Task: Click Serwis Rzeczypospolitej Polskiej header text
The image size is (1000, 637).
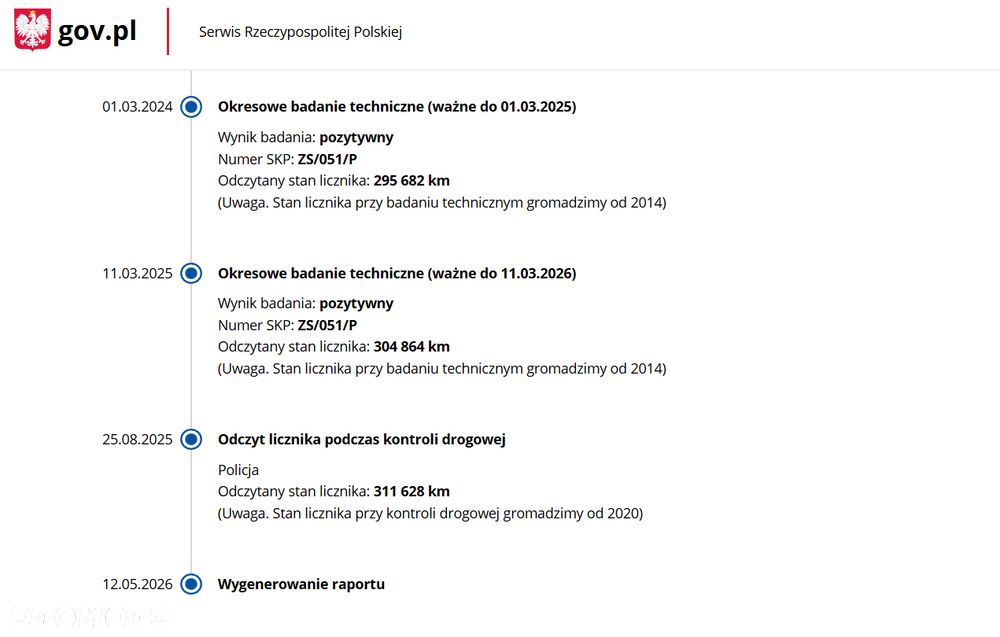Action: click(x=300, y=32)
